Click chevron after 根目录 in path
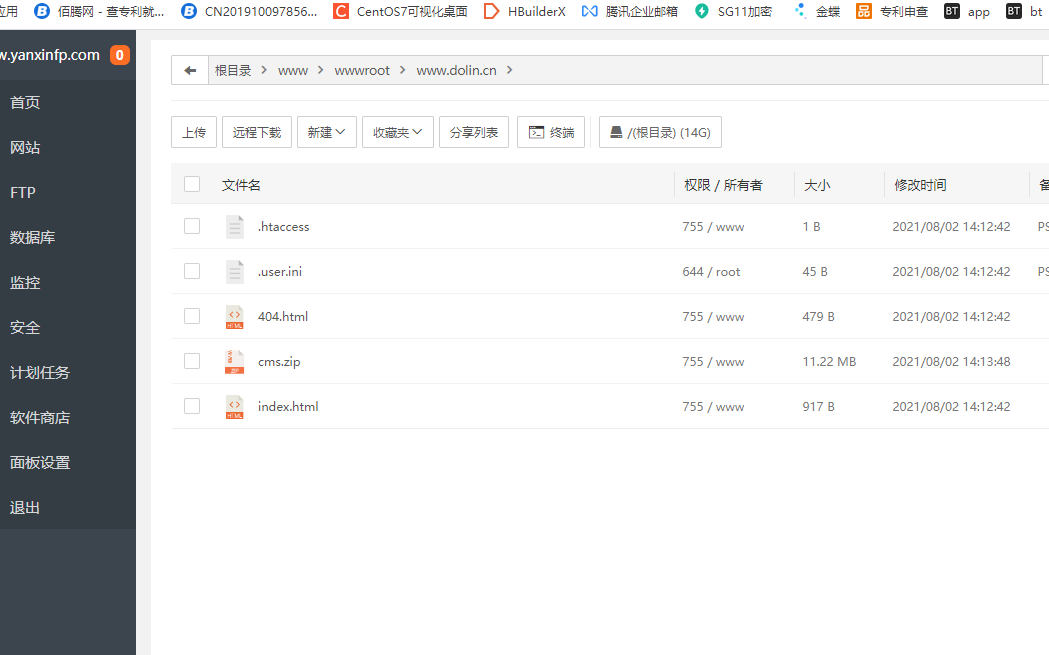Image resolution: width=1049 pixels, height=655 pixels. (x=264, y=70)
